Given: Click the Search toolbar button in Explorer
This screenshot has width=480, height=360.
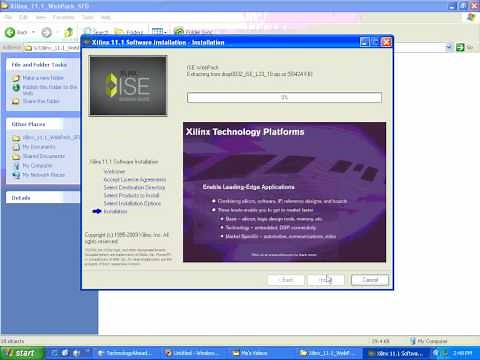Looking at the screenshot, I should (x=96, y=32).
